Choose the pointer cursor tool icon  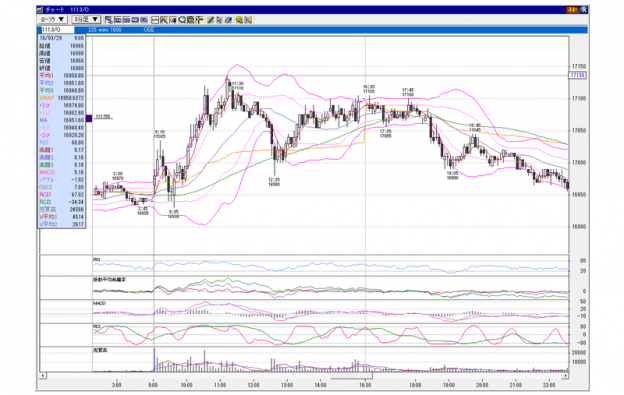[220, 20]
